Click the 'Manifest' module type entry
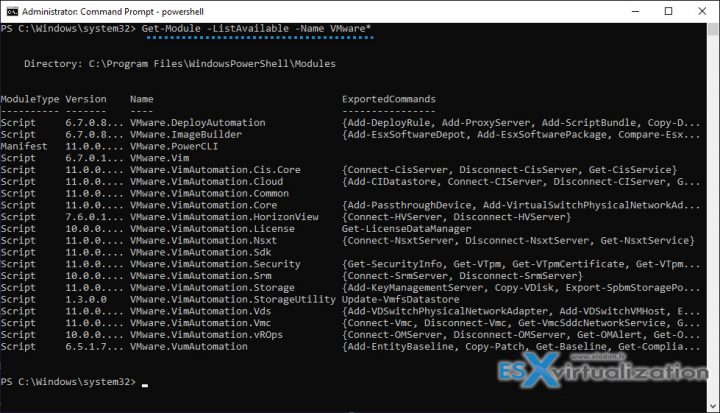 coord(24,147)
